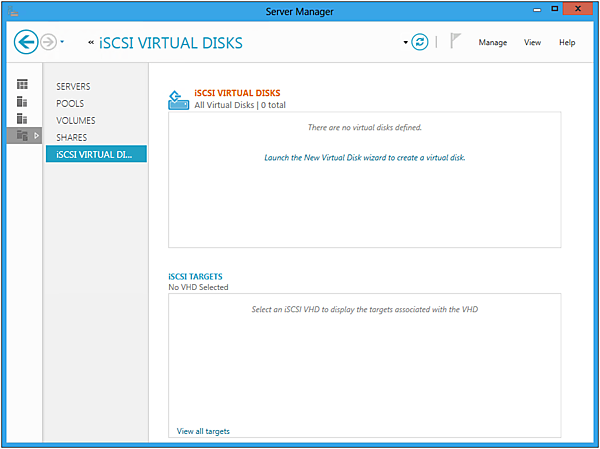Open the Notifications flag icon
The width and height of the screenshot is (600, 449).
coord(455,42)
